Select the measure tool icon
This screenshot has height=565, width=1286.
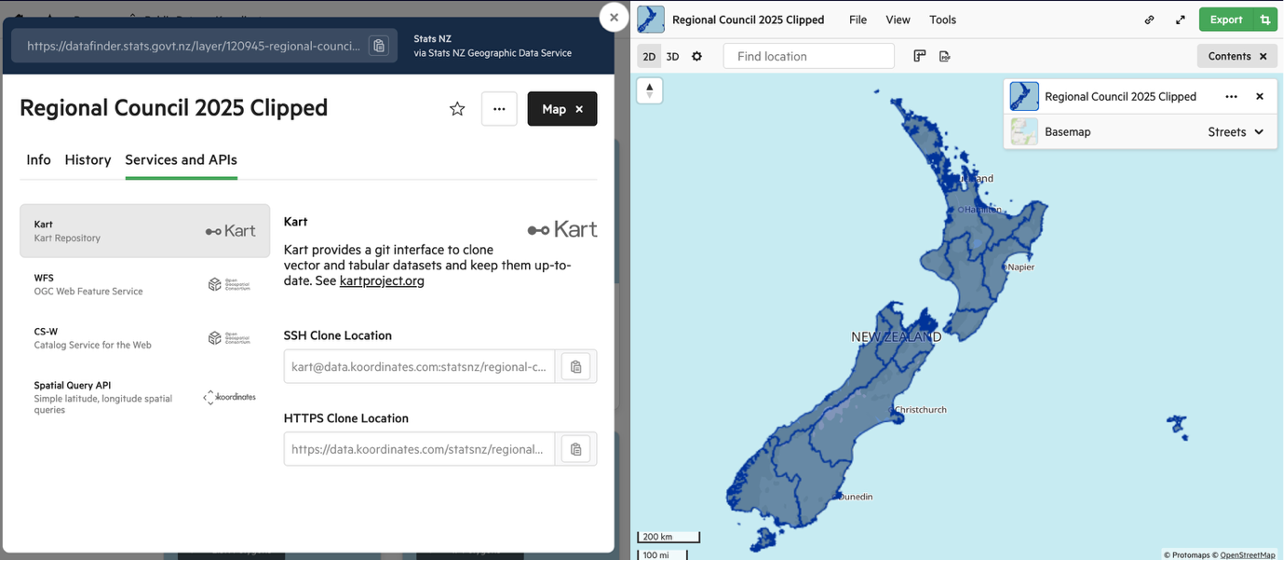click(x=920, y=56)
